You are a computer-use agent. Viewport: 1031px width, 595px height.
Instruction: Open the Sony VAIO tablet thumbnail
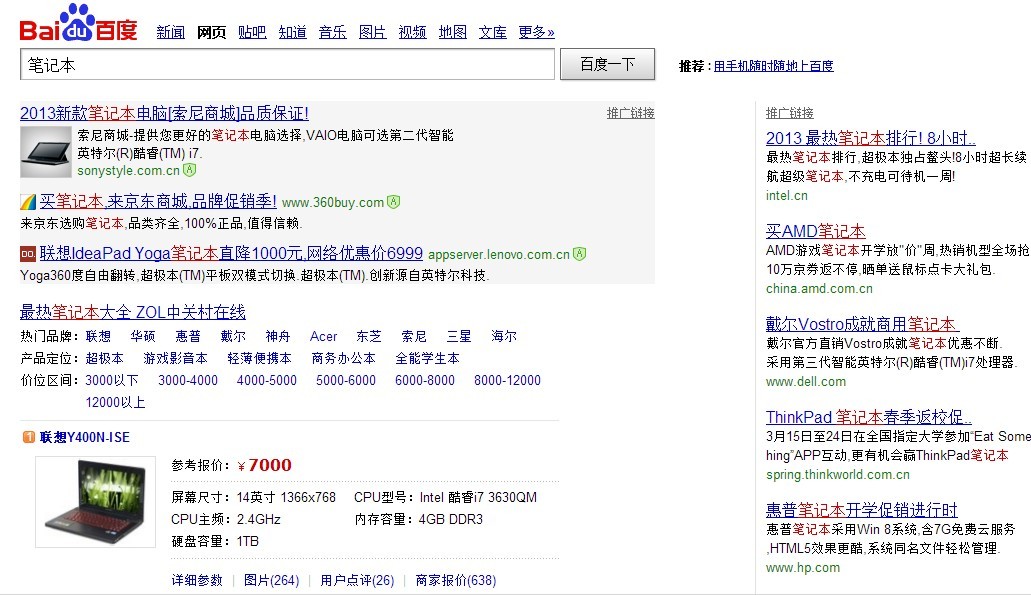(x=46, y=152)
